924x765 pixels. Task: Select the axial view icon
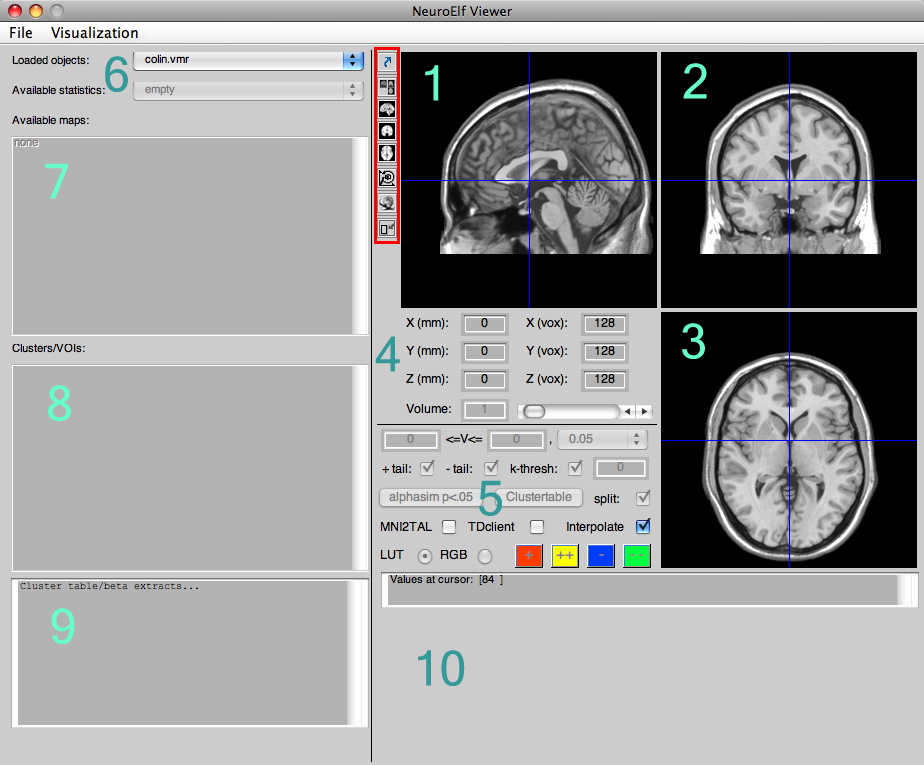387,154
